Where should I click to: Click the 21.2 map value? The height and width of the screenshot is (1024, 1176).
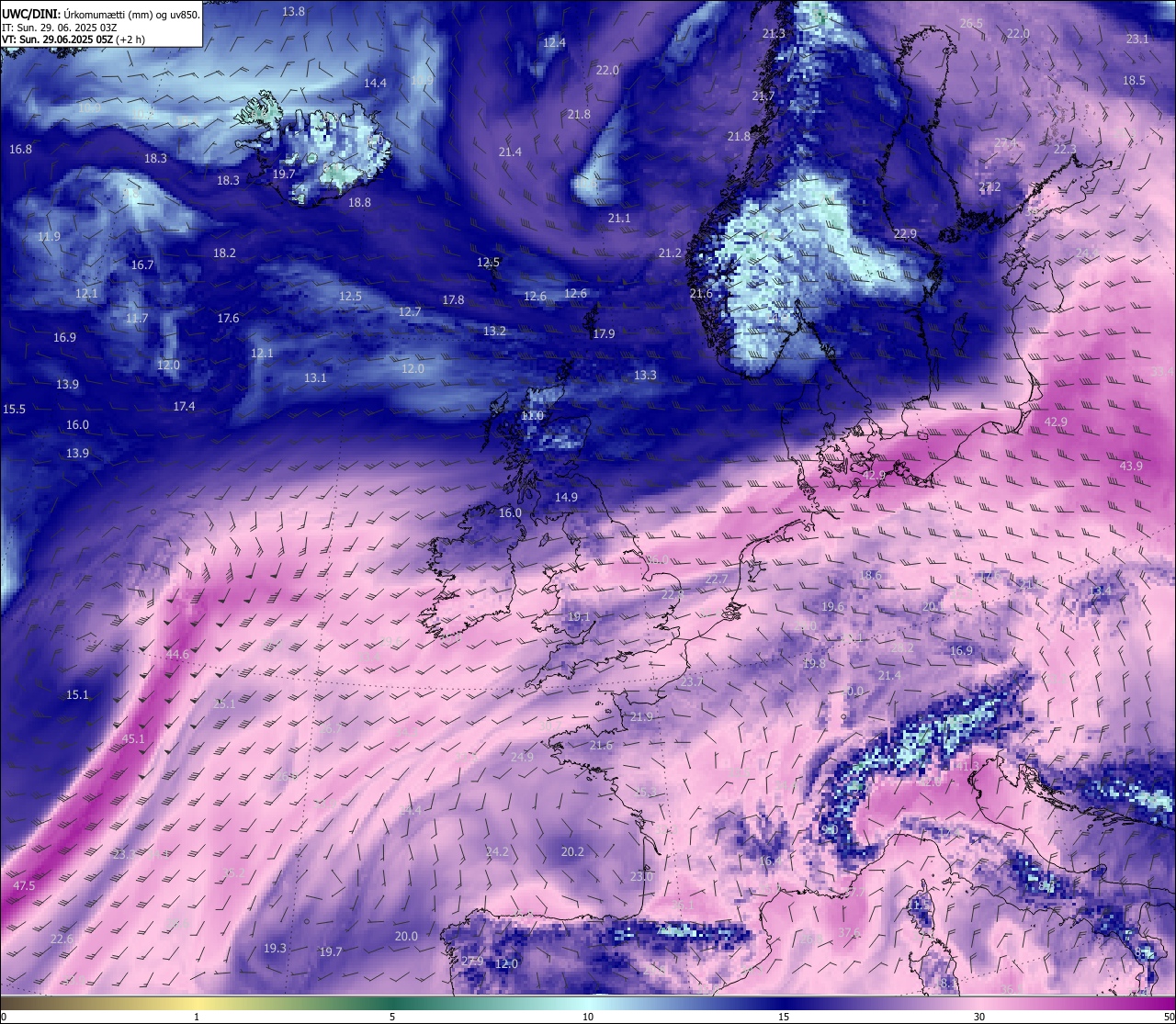coord(670,253)
